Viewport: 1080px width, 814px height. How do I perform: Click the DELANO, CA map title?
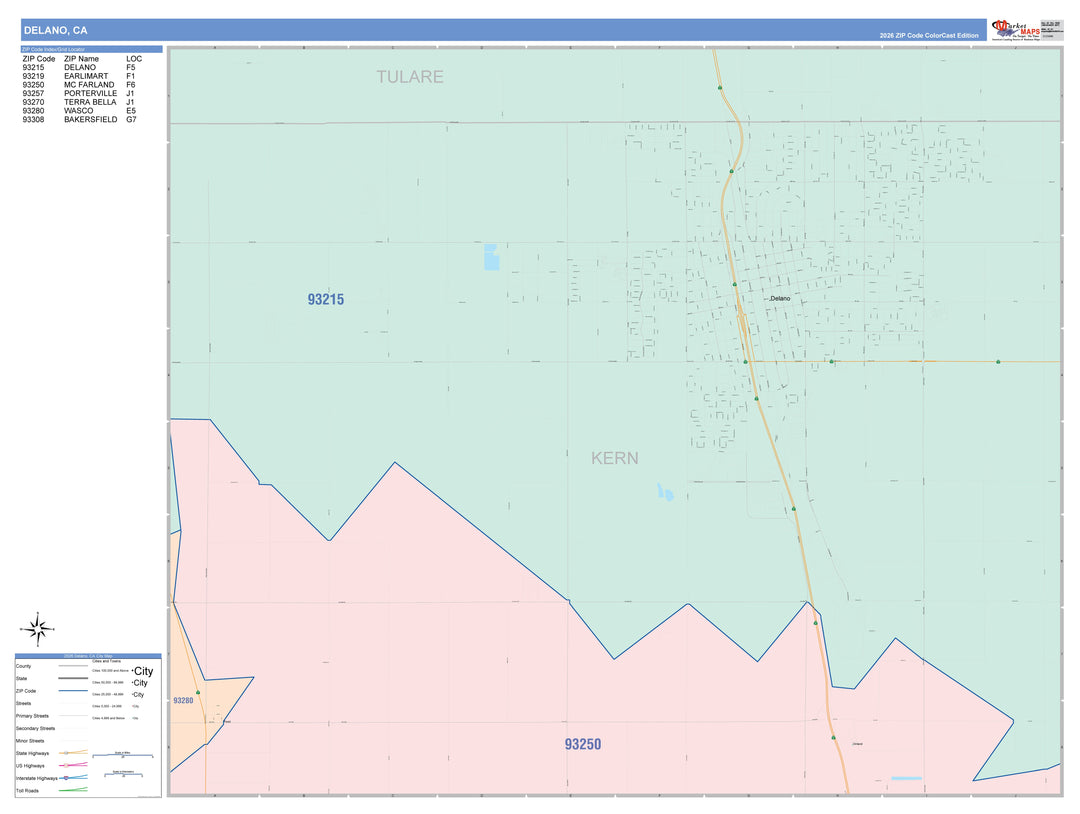[x=56, y=30]
